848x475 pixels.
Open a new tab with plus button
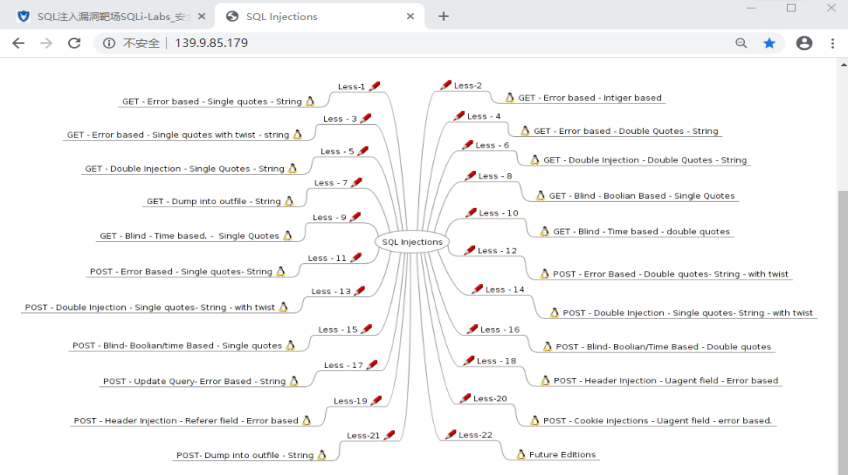click(444, 16)
